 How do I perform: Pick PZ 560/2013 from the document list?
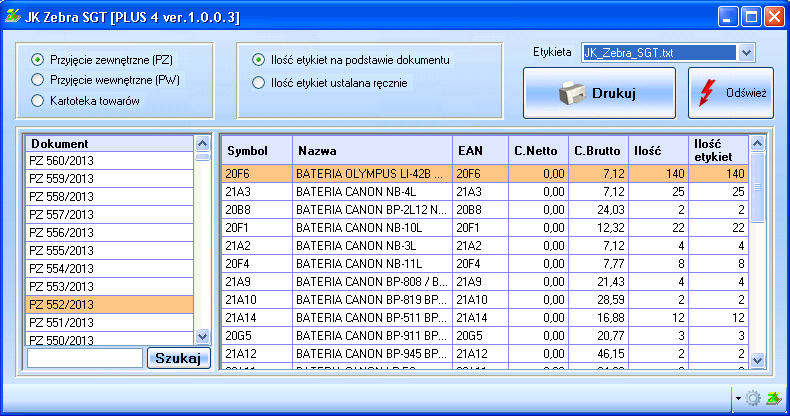pyautogui.click(x=109, y=160)
